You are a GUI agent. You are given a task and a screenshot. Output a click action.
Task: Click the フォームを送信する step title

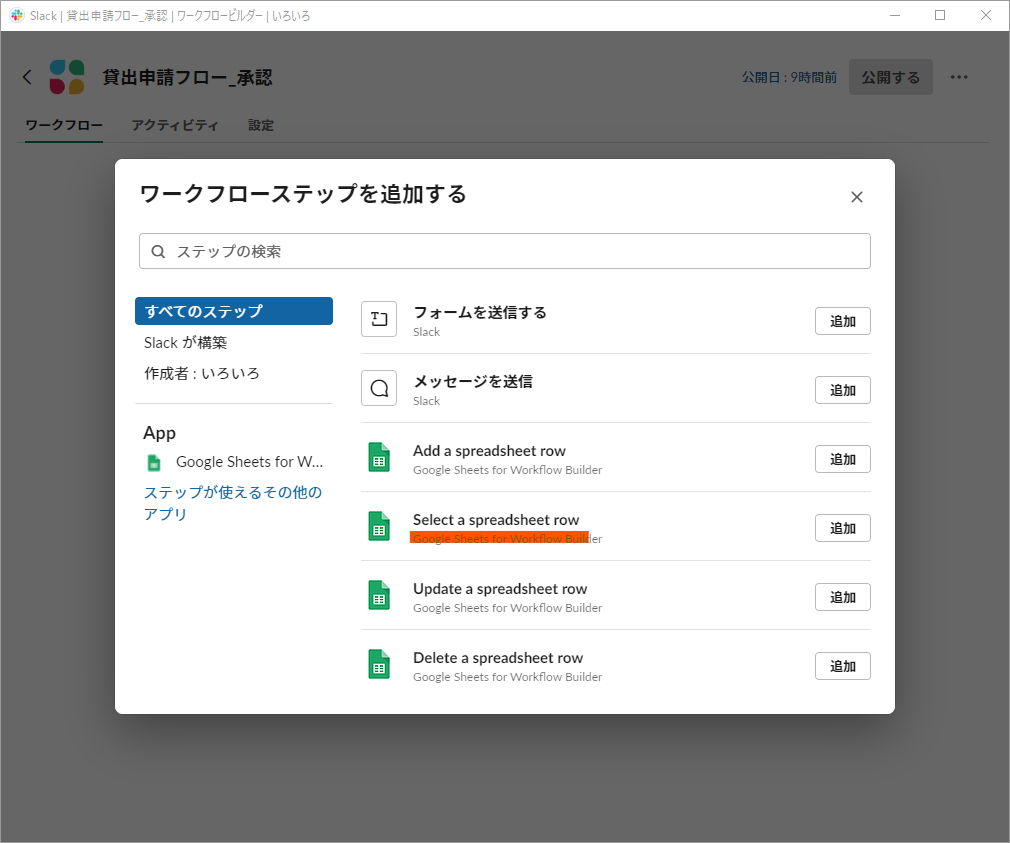click(480, 312)
